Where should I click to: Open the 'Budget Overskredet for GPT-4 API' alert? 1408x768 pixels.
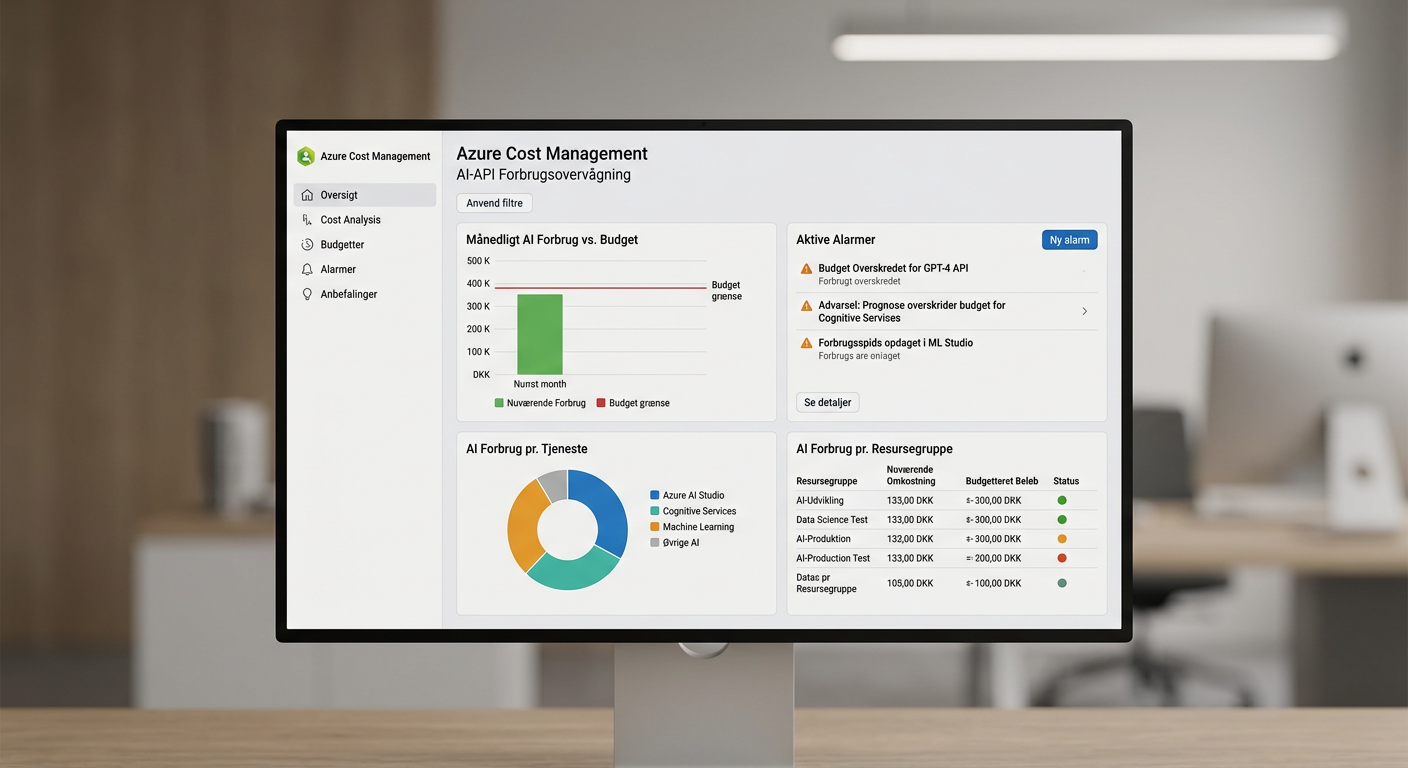(x=947, y=274)
